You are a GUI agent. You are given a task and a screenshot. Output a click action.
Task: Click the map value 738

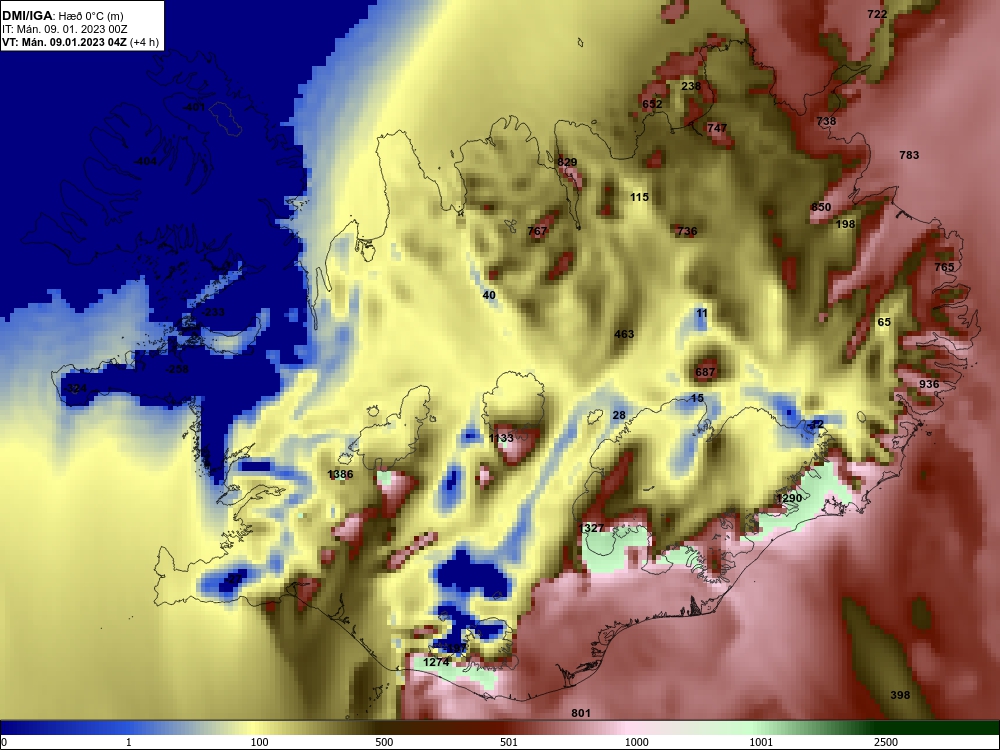pyautogui.click(x=826, y=121)
